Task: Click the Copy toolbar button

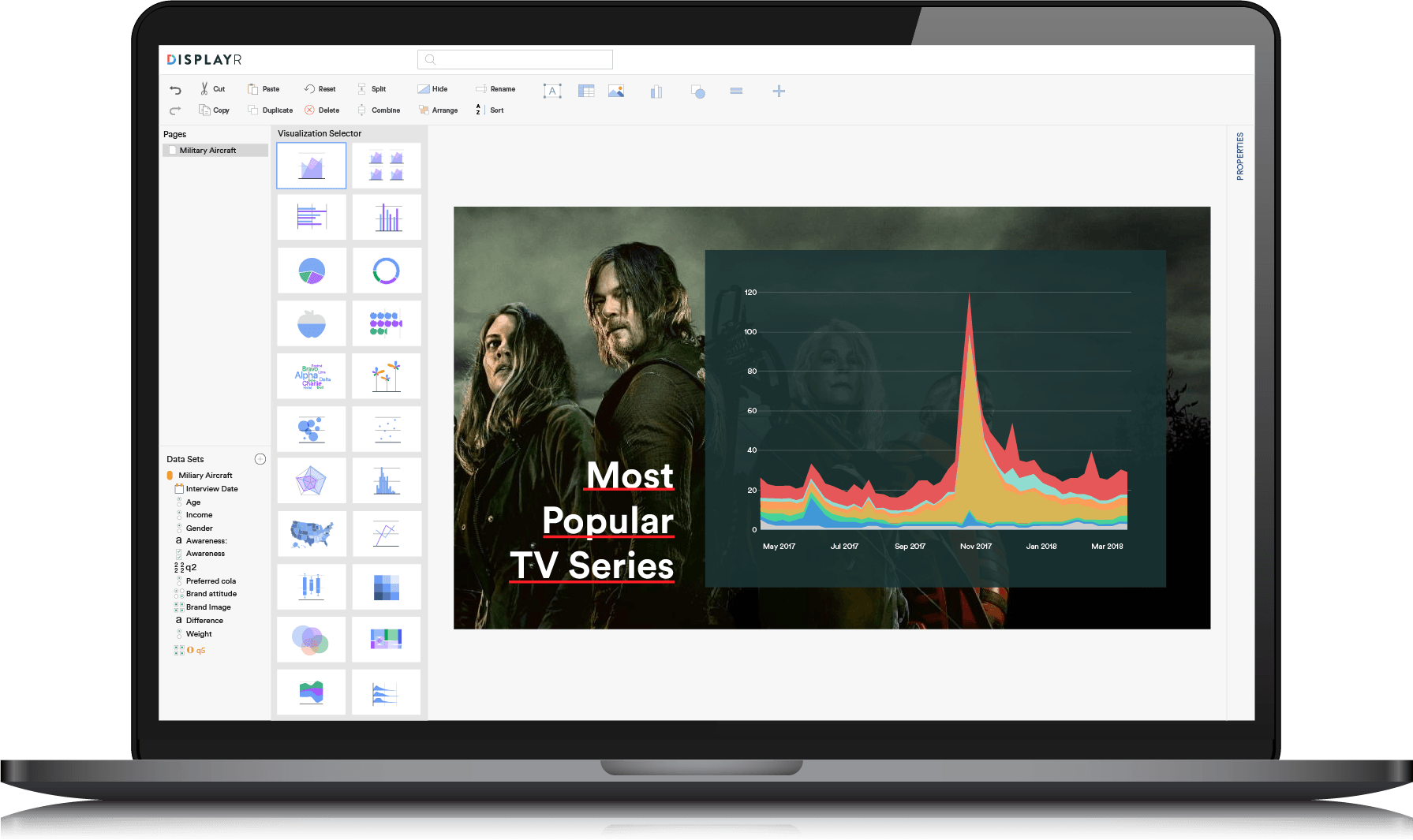Action: 214,110
